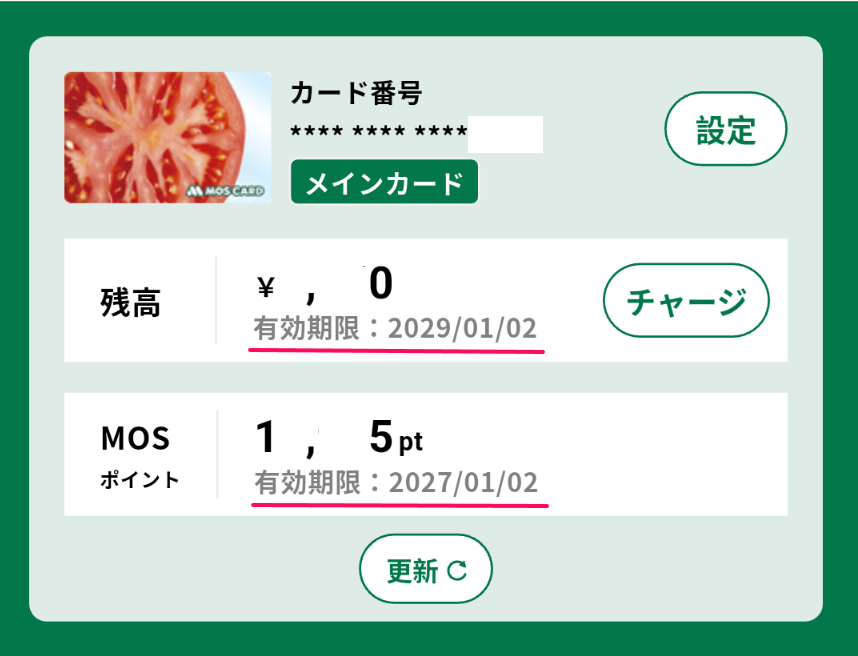Tap the tomato card image

[x=166, y=137]
